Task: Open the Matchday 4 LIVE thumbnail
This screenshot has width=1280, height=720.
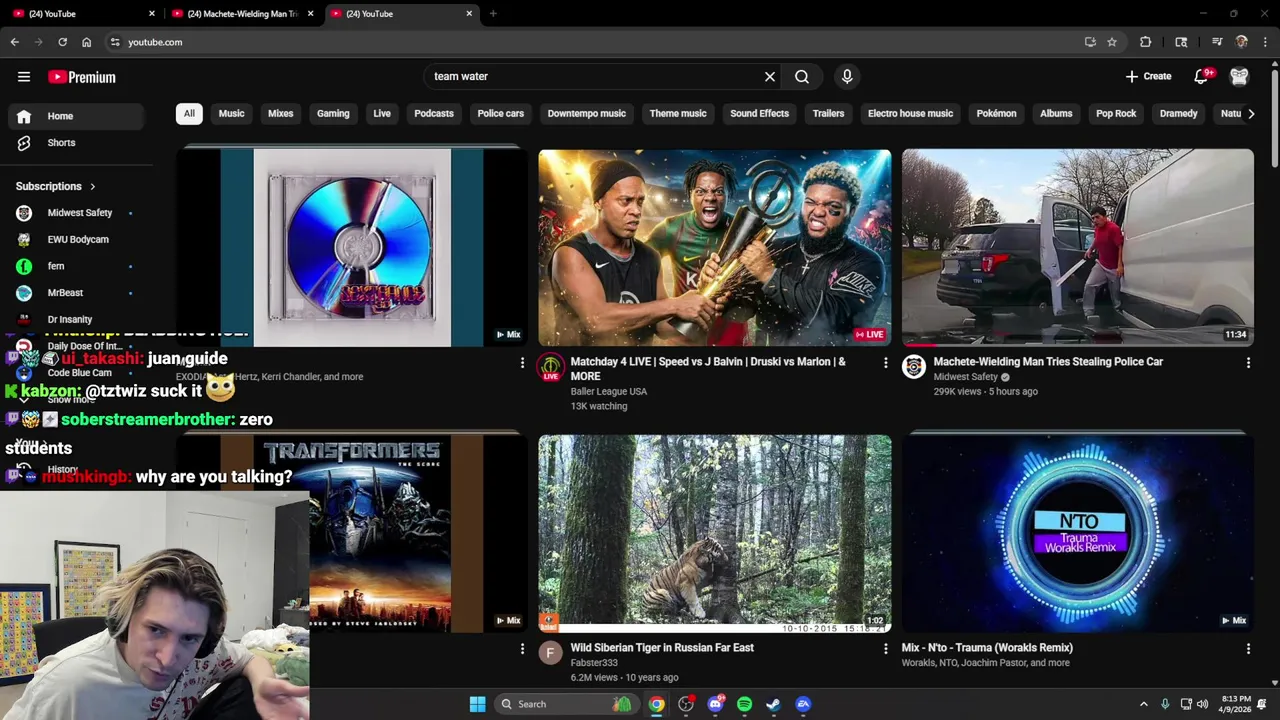Action: click(x=715, y=247)
